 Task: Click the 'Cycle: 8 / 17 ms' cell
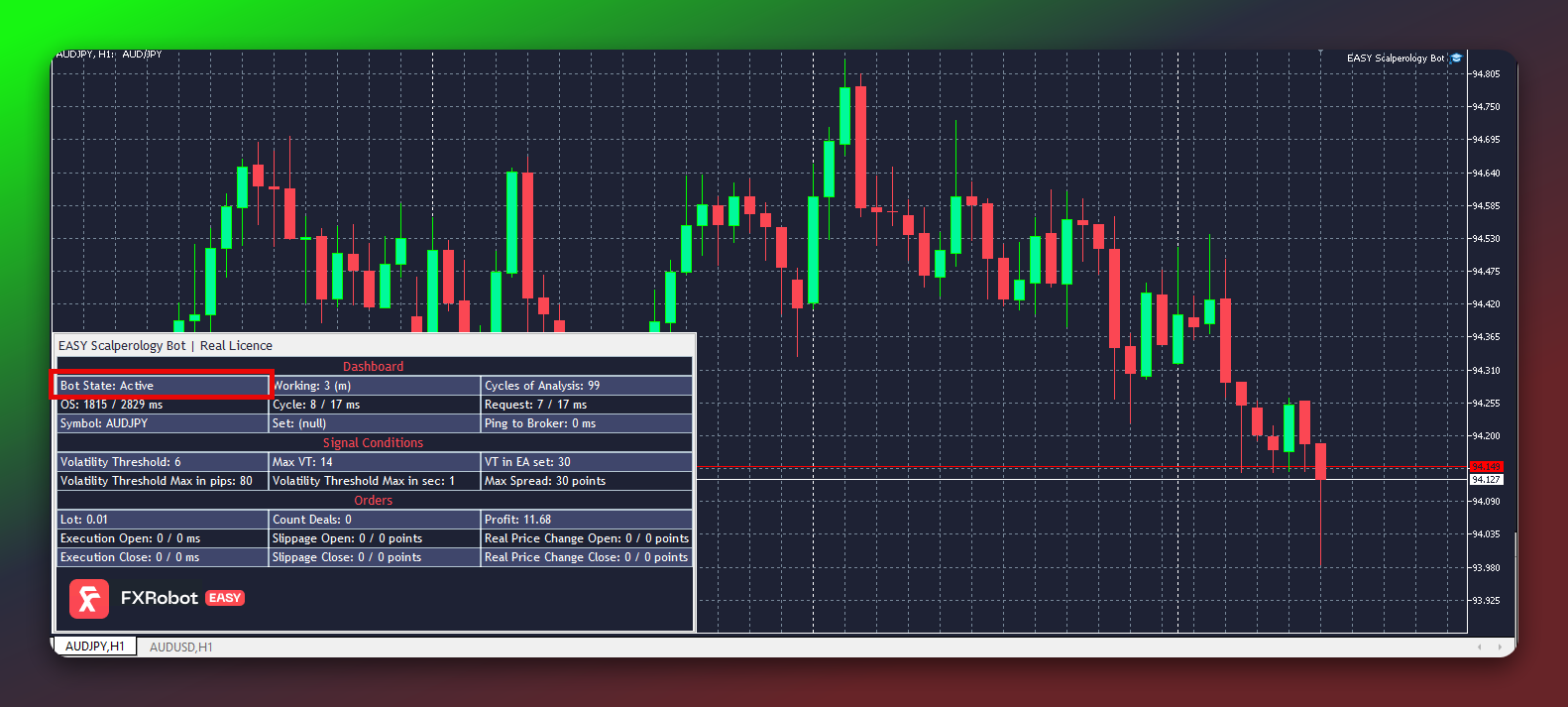click(x=375, y=405)
